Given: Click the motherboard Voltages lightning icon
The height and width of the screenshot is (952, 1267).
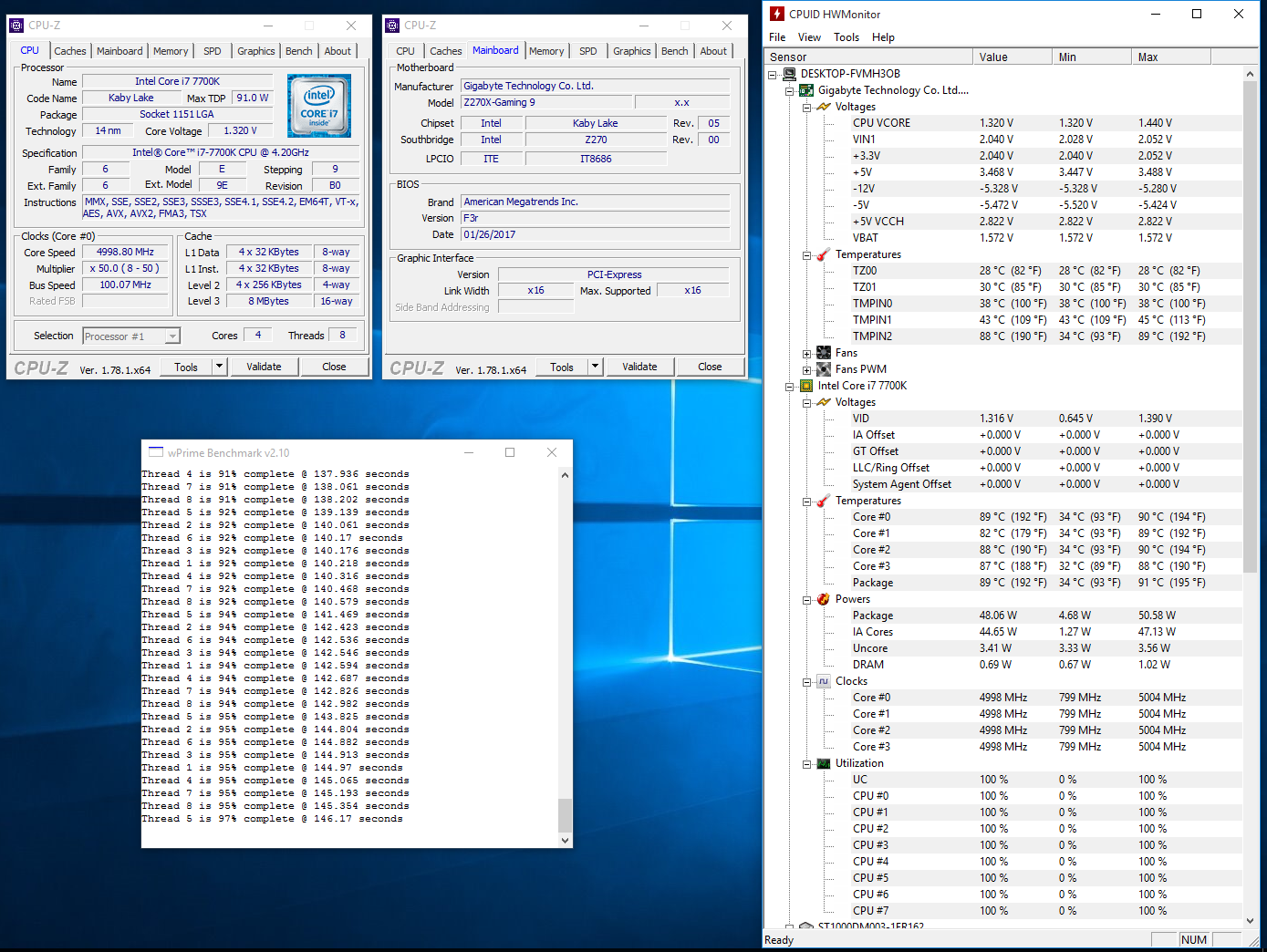Looking at the screenshot, I should [824, 107].
